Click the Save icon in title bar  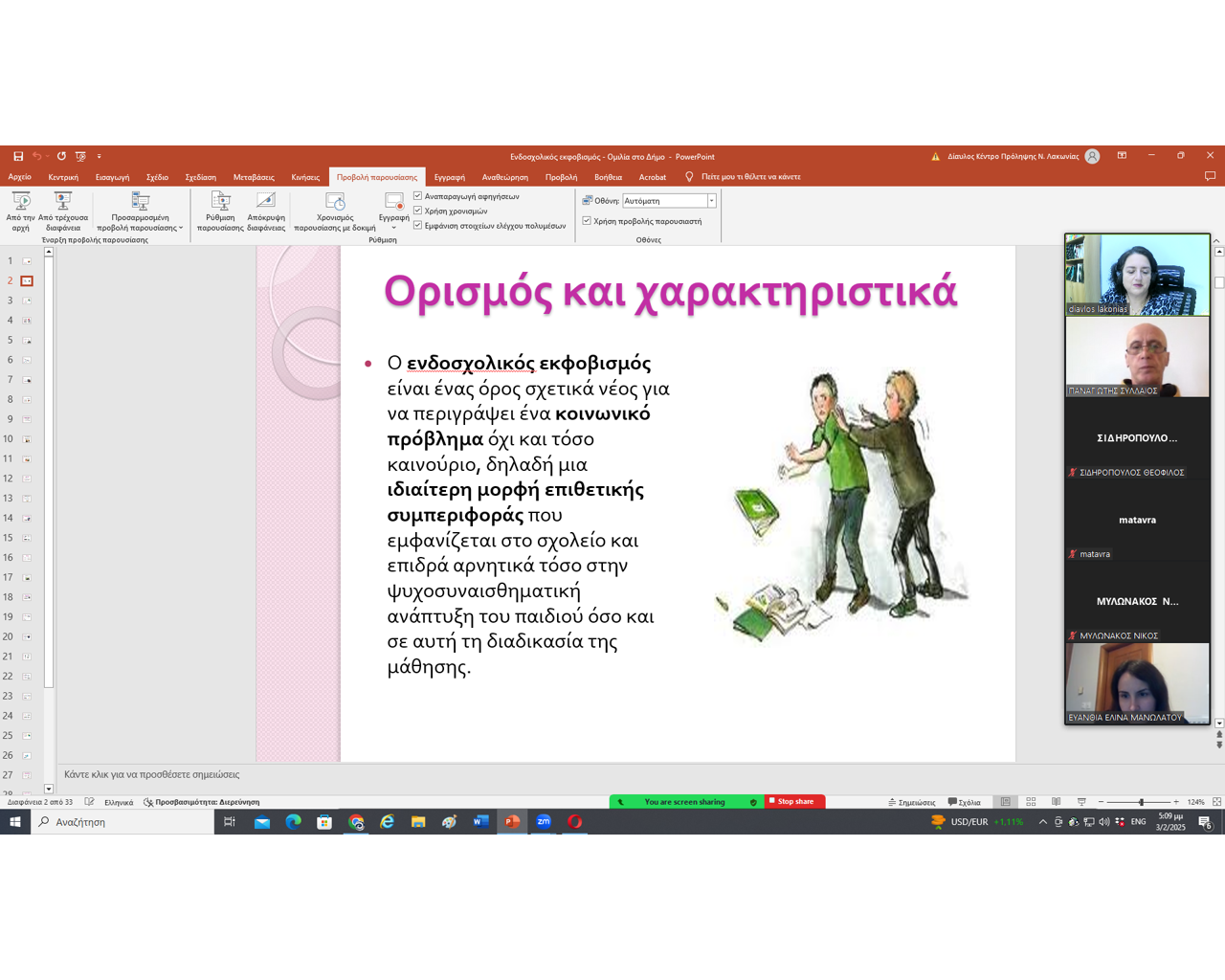click(18, 156)
